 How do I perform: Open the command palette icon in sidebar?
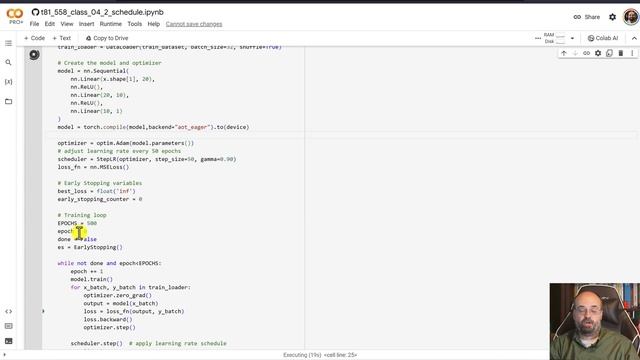coord(8,326)
